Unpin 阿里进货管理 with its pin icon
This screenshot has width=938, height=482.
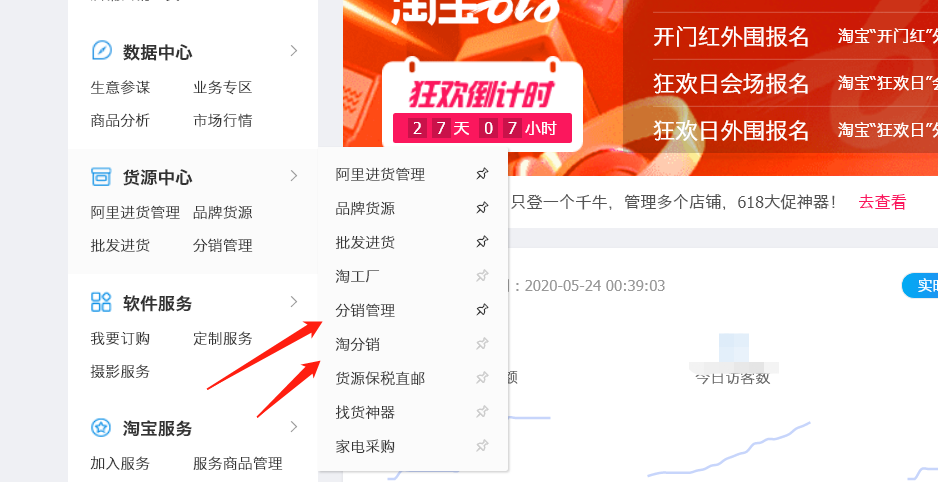pos(482,174)
